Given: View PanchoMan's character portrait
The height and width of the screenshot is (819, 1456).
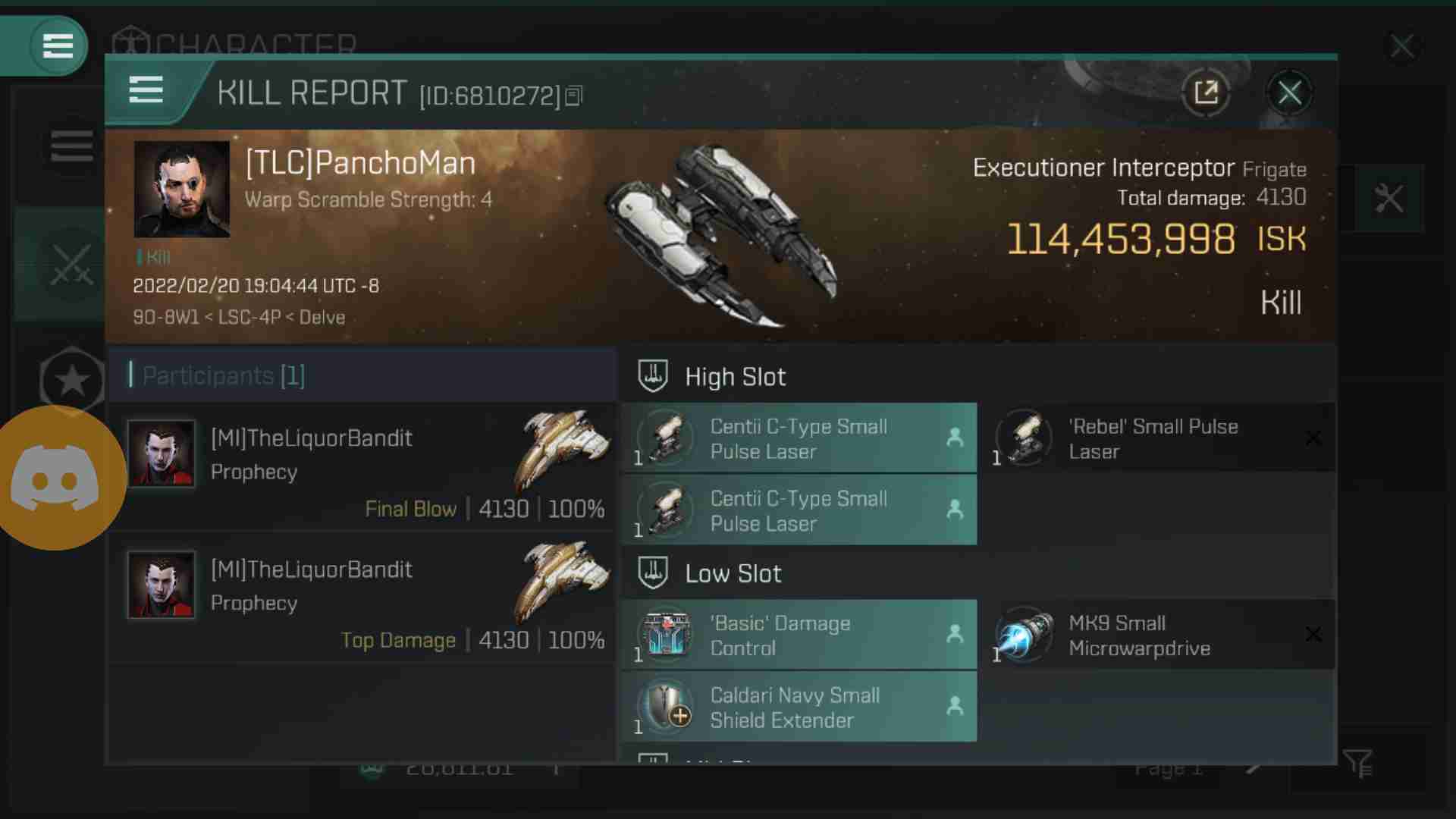Looking at the screenshot, I should pyautogui.click(x=182, y=189).
